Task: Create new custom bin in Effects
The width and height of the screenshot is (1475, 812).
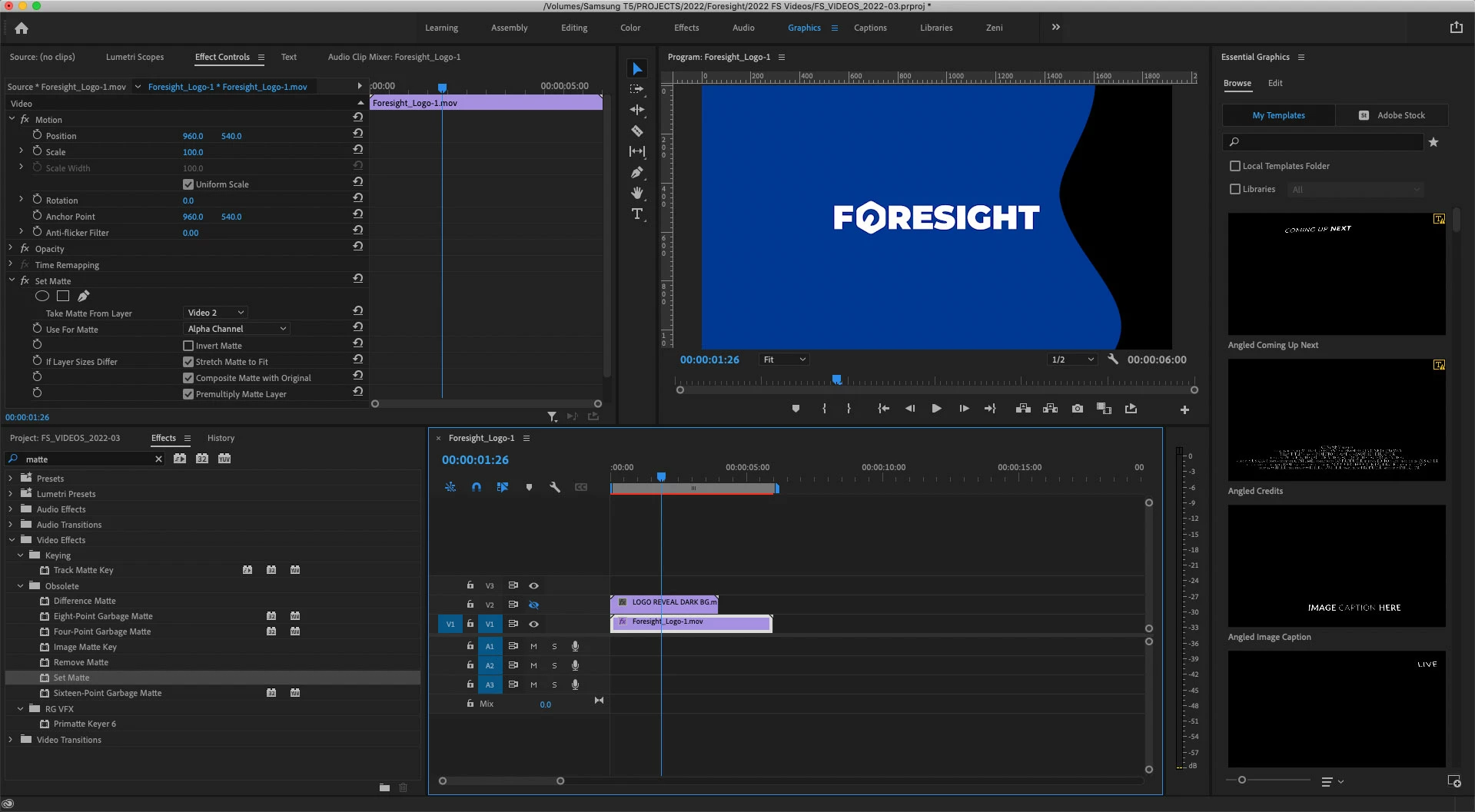Action: tap(384, 787)
